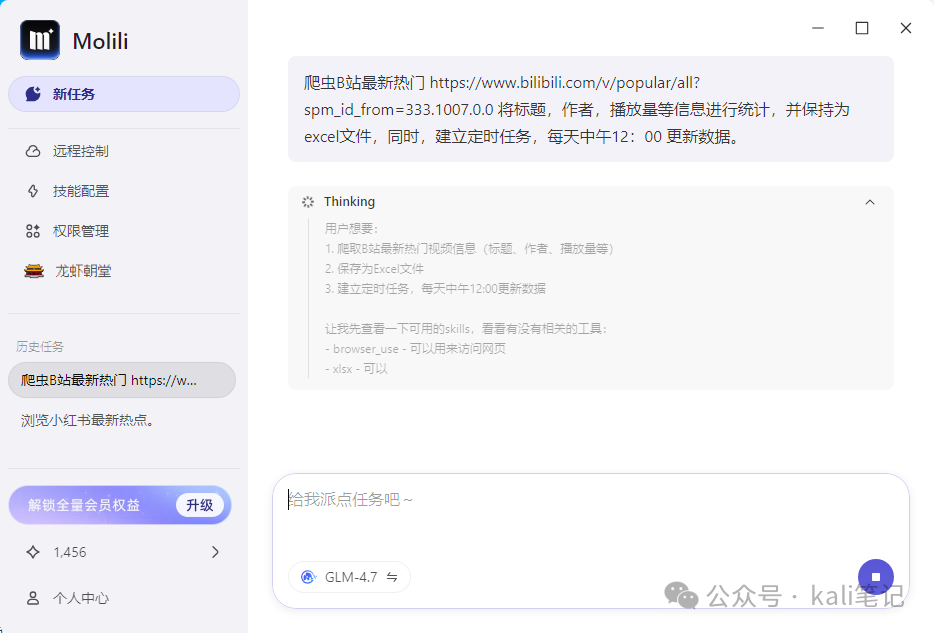Open the 远程控制 menu item
The width and height of the screenshot is (934, 633).
tap(124, 151)
